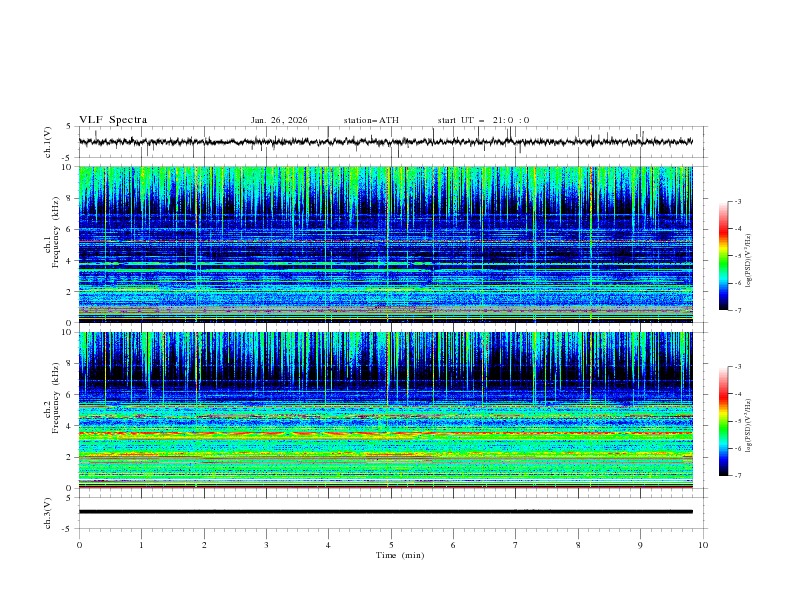Click time axis tick label '0'
The width and height of the screenshot is (792, 612).
[x=79, y=545]
